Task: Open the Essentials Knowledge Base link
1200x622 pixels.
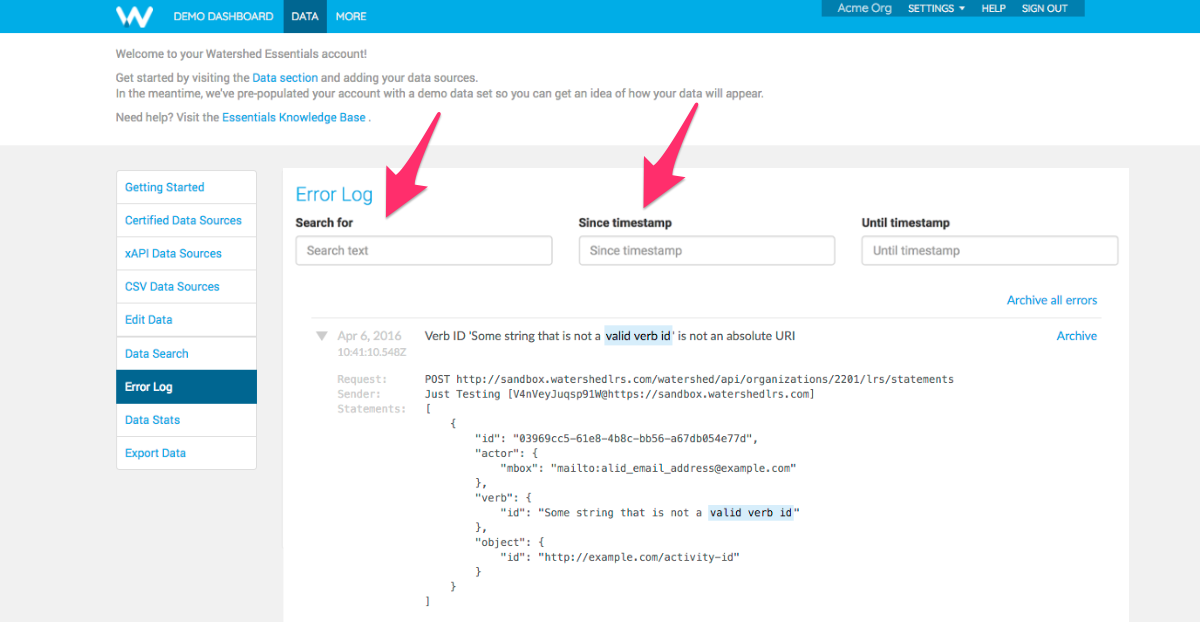Action: (295, 117)
